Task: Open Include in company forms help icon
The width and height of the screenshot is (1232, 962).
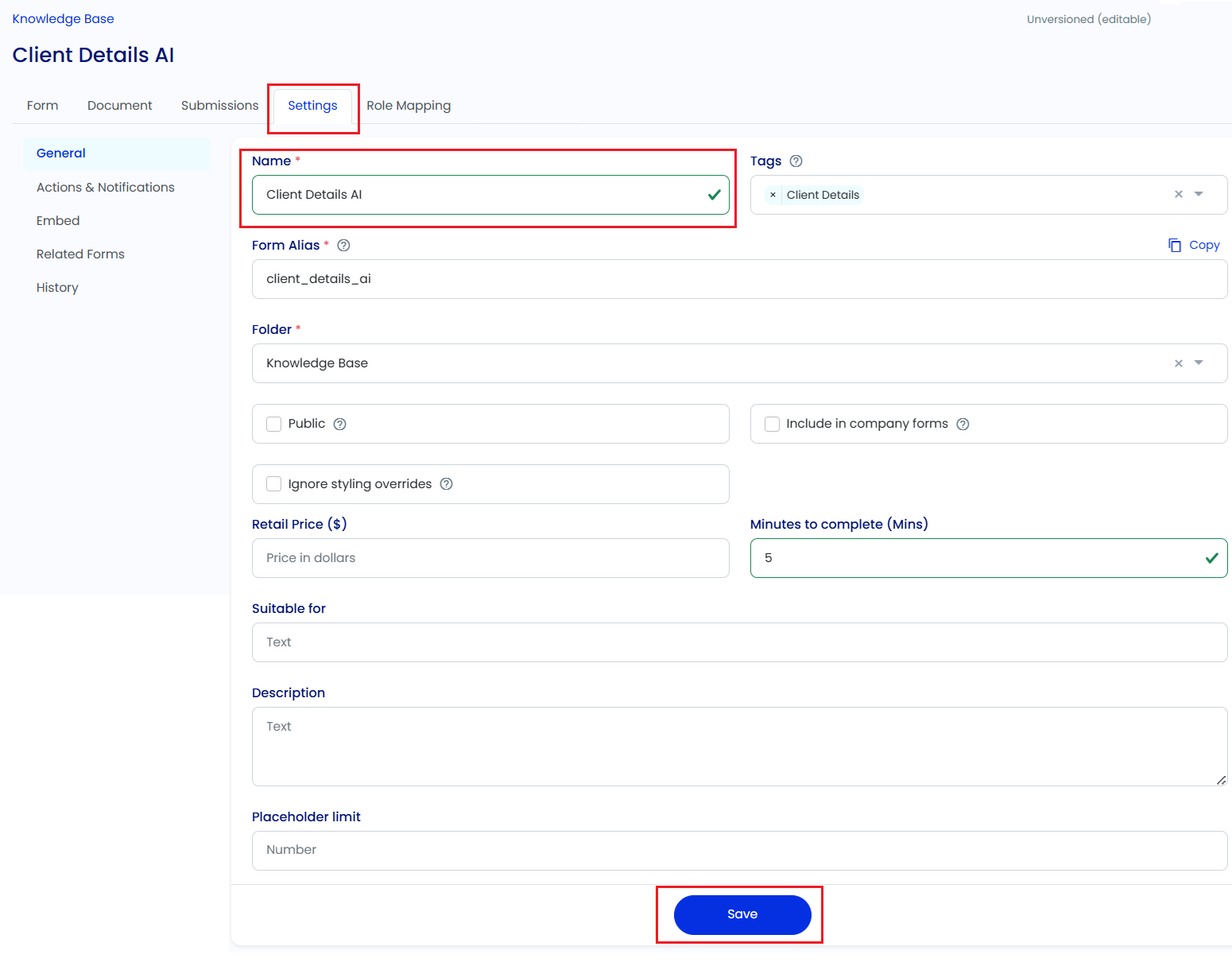Action: 963,424
